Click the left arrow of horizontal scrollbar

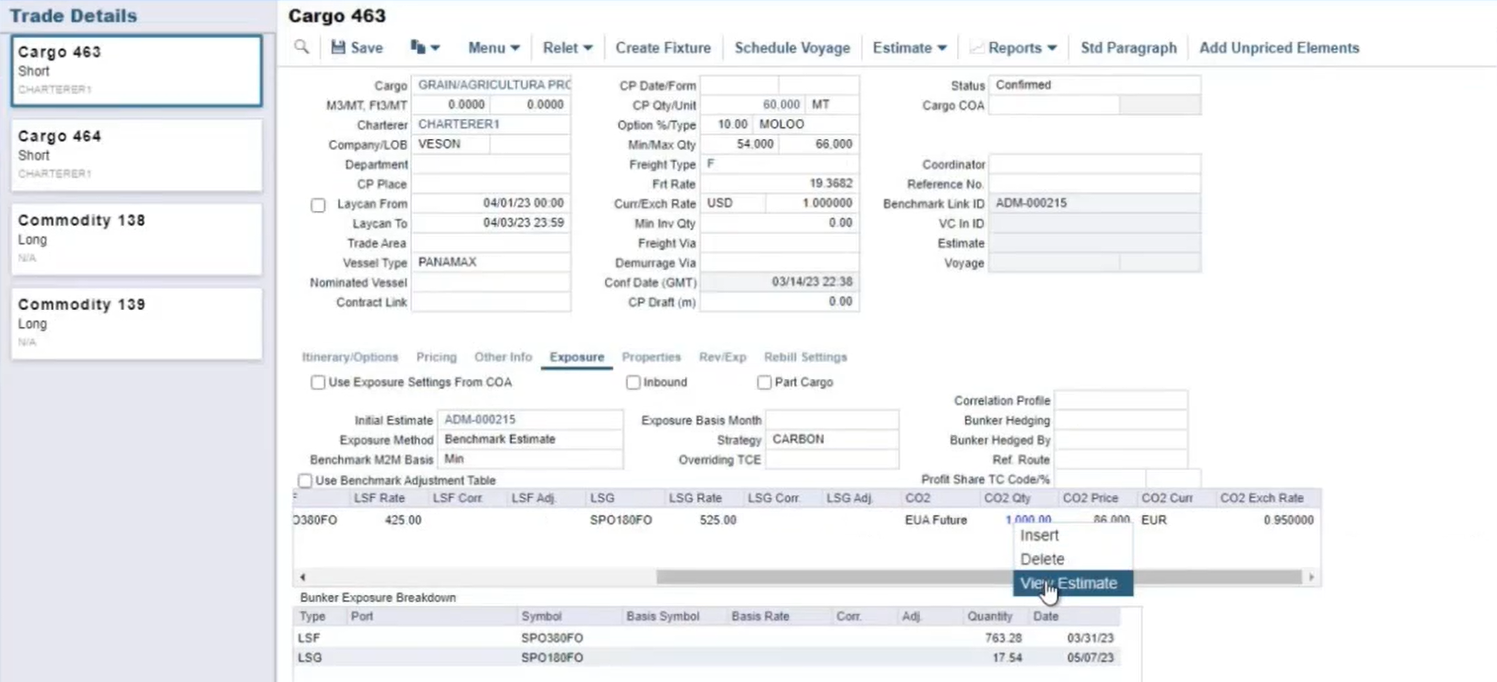click(303, 577)
